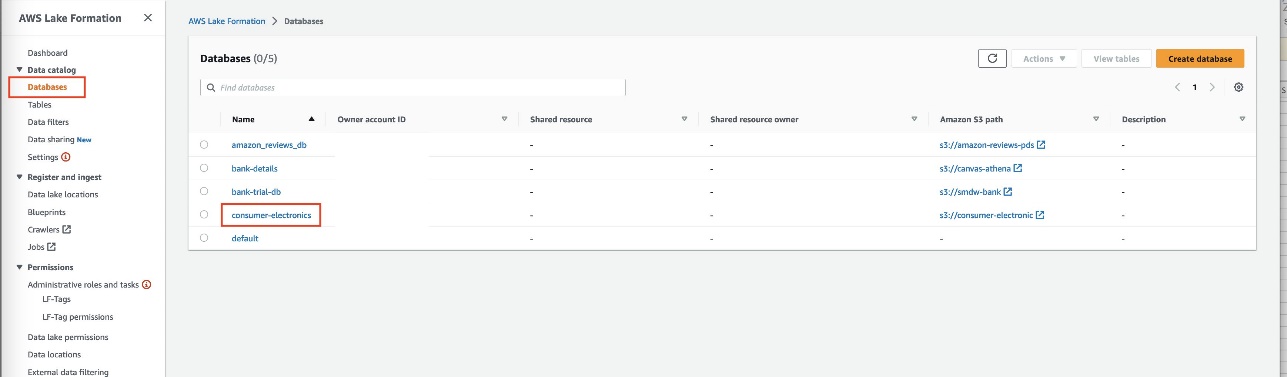
Task: Open s3://consumer-electronic path link
Action: point(986,215)
